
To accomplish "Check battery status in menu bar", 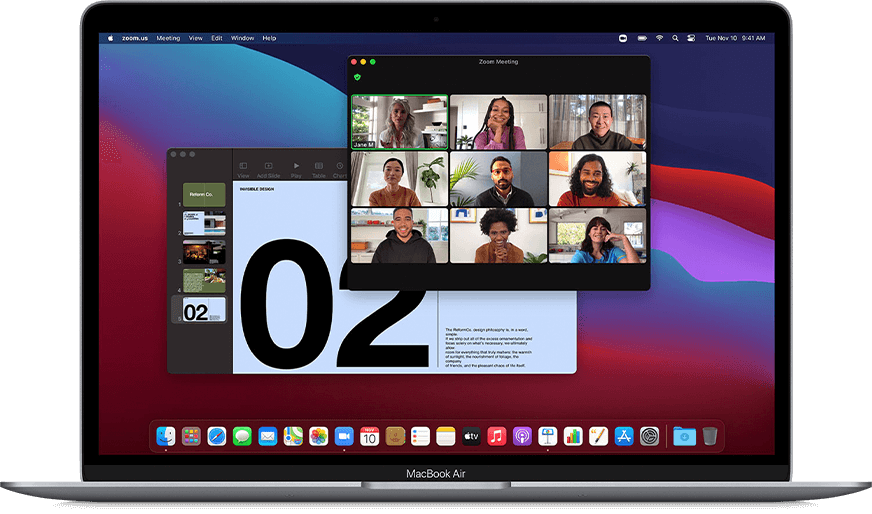I will (x=642, y=38).
